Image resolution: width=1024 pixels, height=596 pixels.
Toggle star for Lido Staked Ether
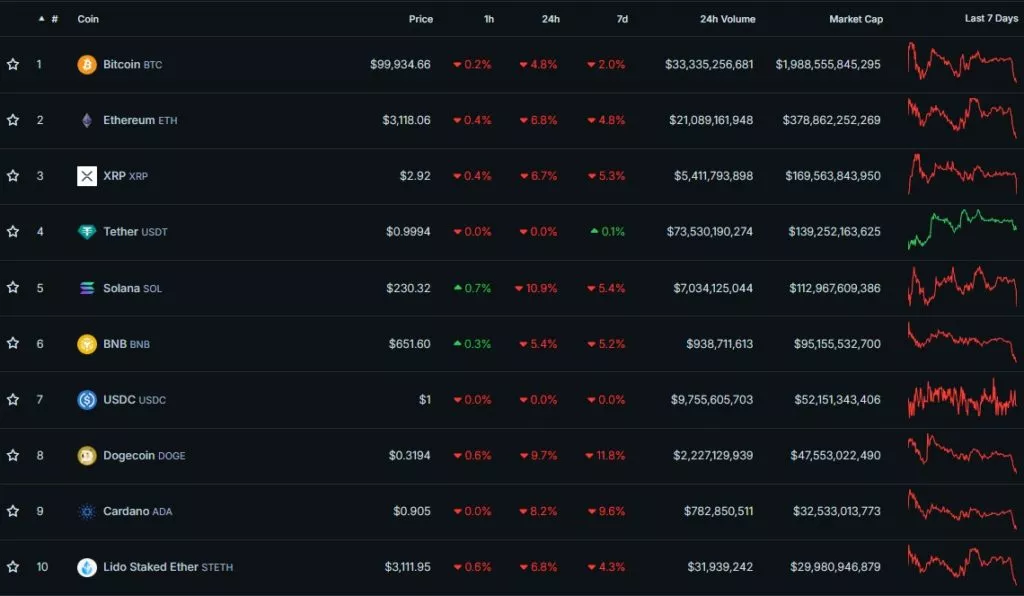[x=12, y=567]
